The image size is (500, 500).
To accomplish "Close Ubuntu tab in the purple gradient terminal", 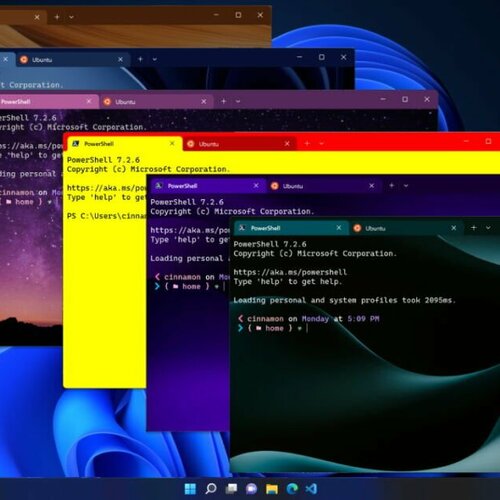I will 372,186.
